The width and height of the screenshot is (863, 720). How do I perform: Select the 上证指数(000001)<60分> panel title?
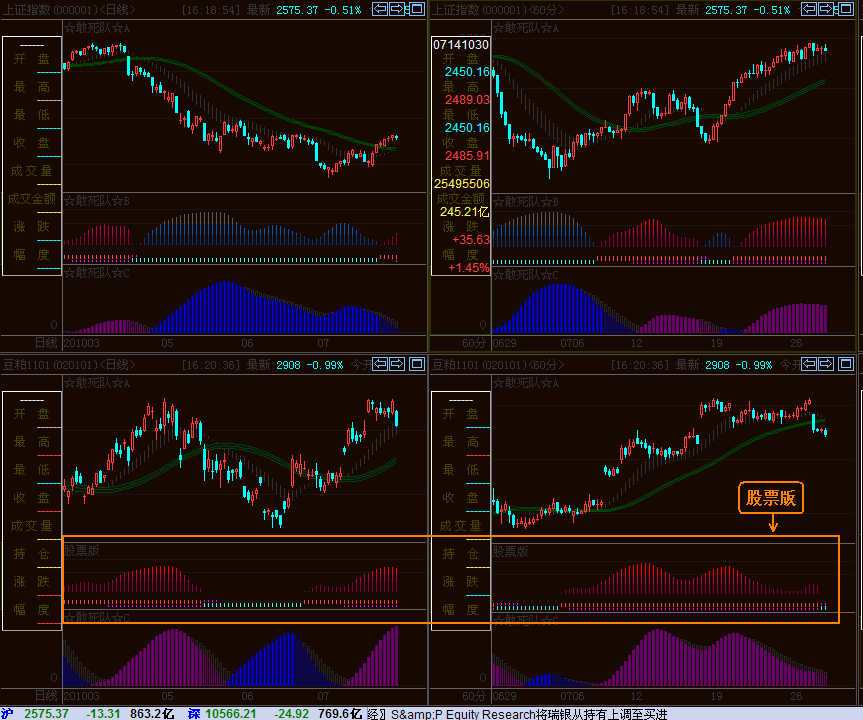[x=498, y=10]
